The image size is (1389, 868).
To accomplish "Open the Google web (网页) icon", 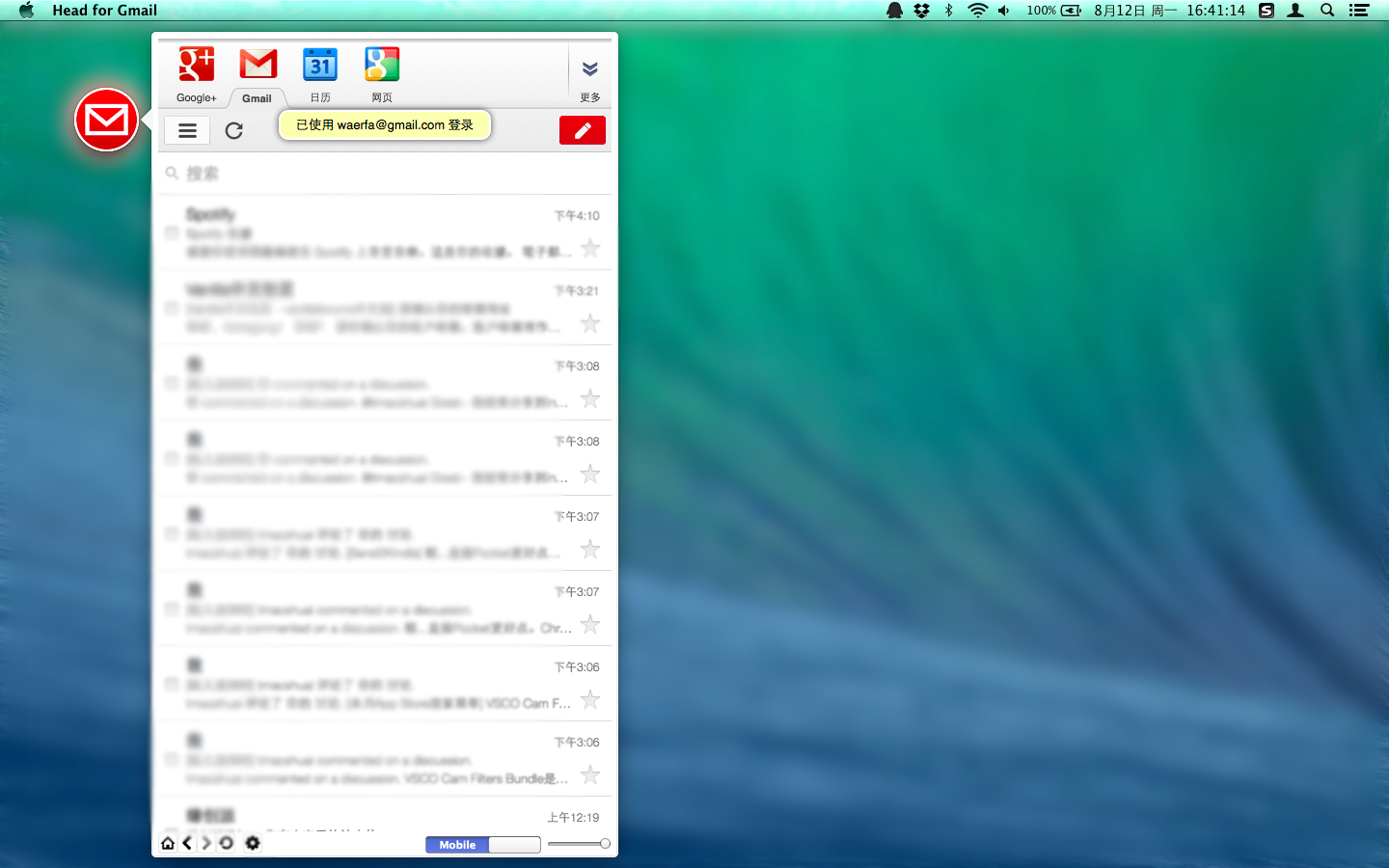I will (382, 66).
